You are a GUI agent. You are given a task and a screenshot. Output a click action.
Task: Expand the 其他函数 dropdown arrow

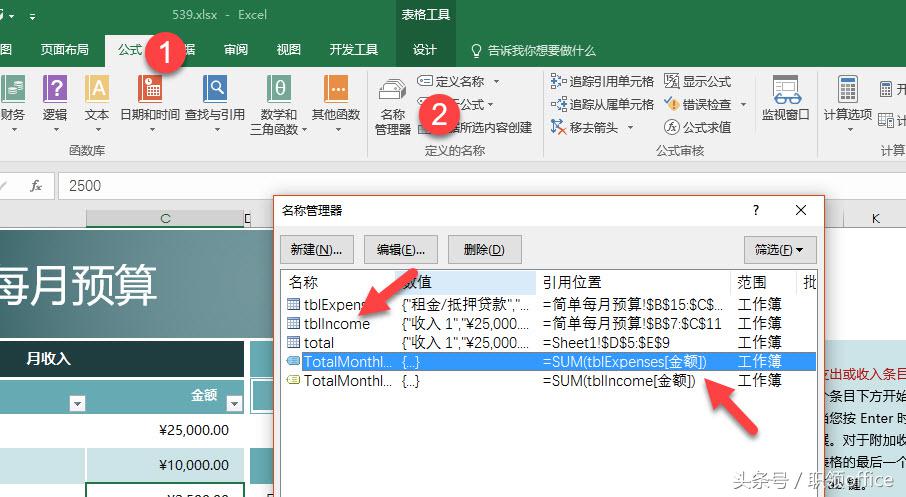[x=338, y=130]
